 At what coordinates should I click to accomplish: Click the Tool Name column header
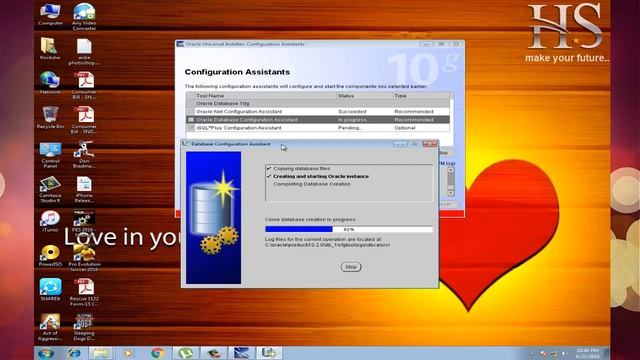[x=265, y=96]
